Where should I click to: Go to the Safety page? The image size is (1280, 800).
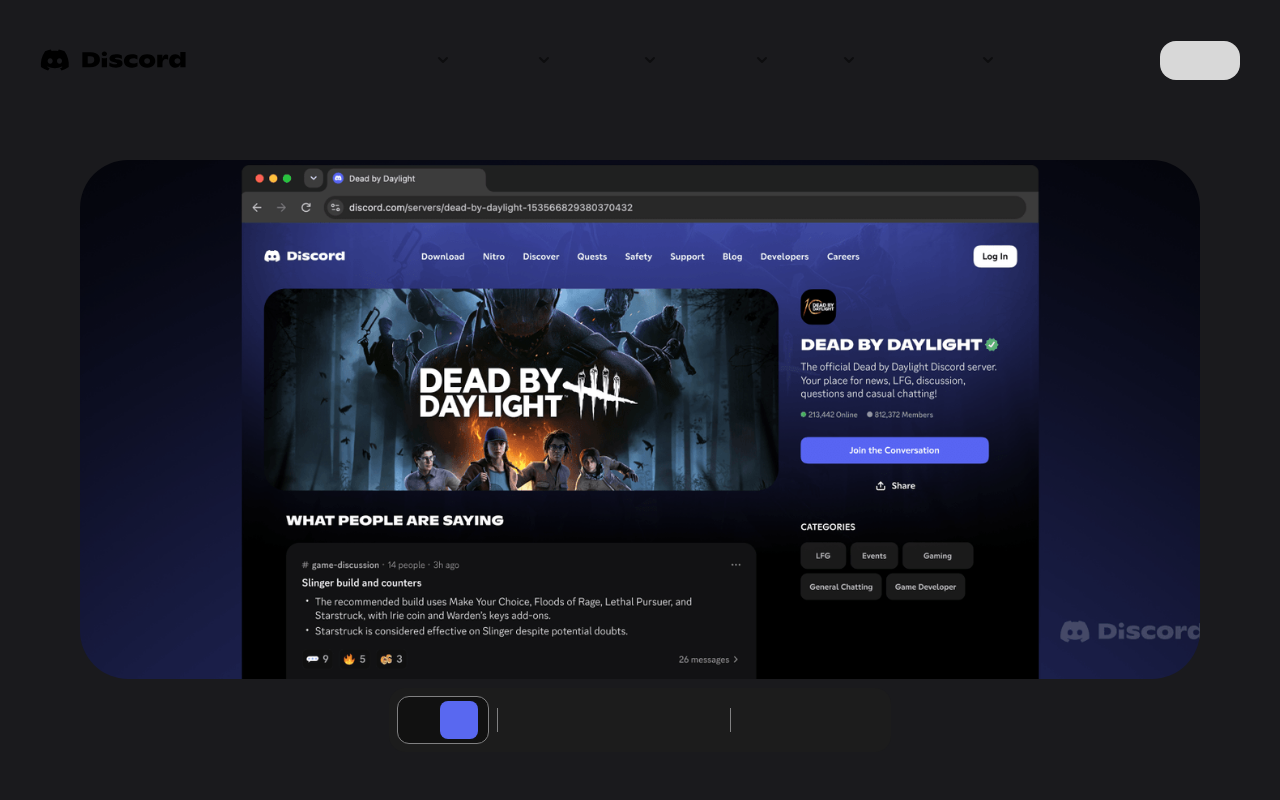639,257
